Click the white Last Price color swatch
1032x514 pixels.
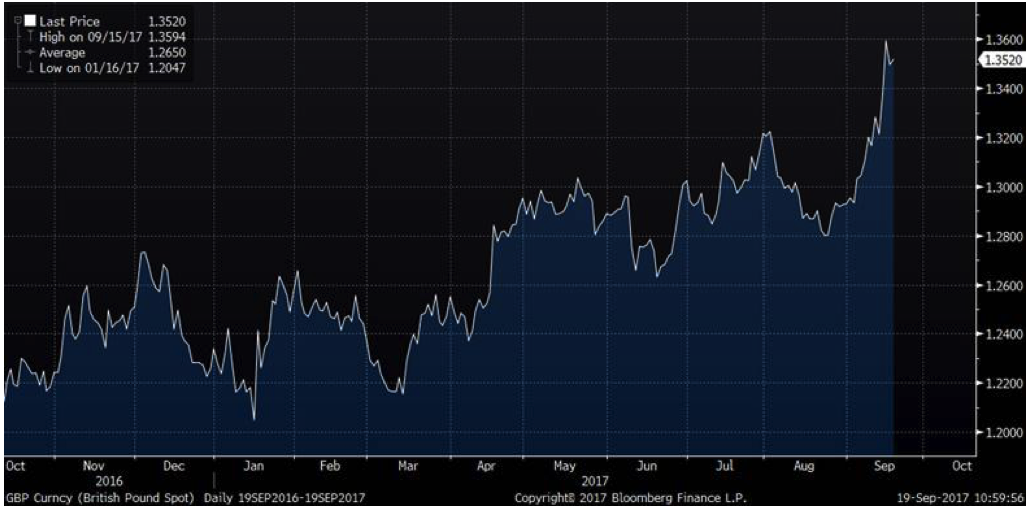point(30,21)
